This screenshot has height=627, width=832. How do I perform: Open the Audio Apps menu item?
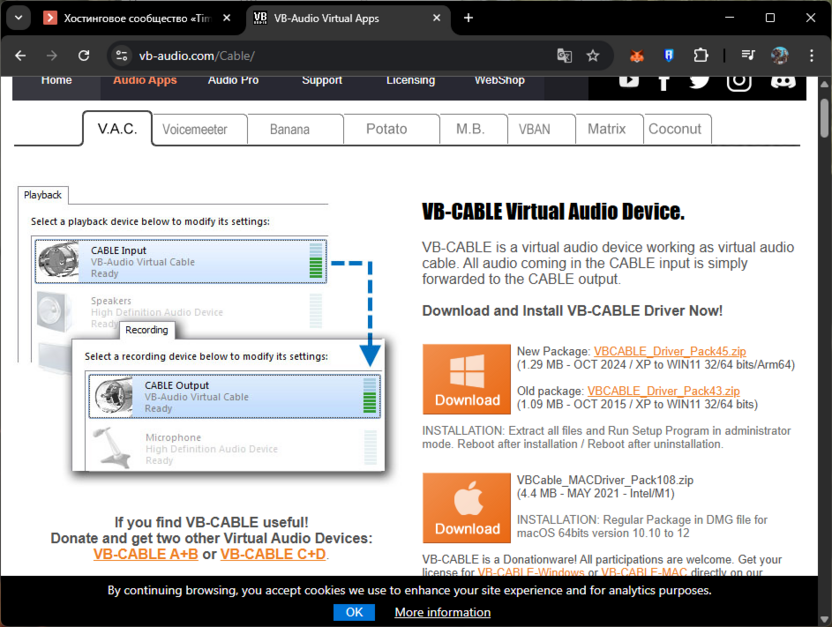tap(145, 81)
